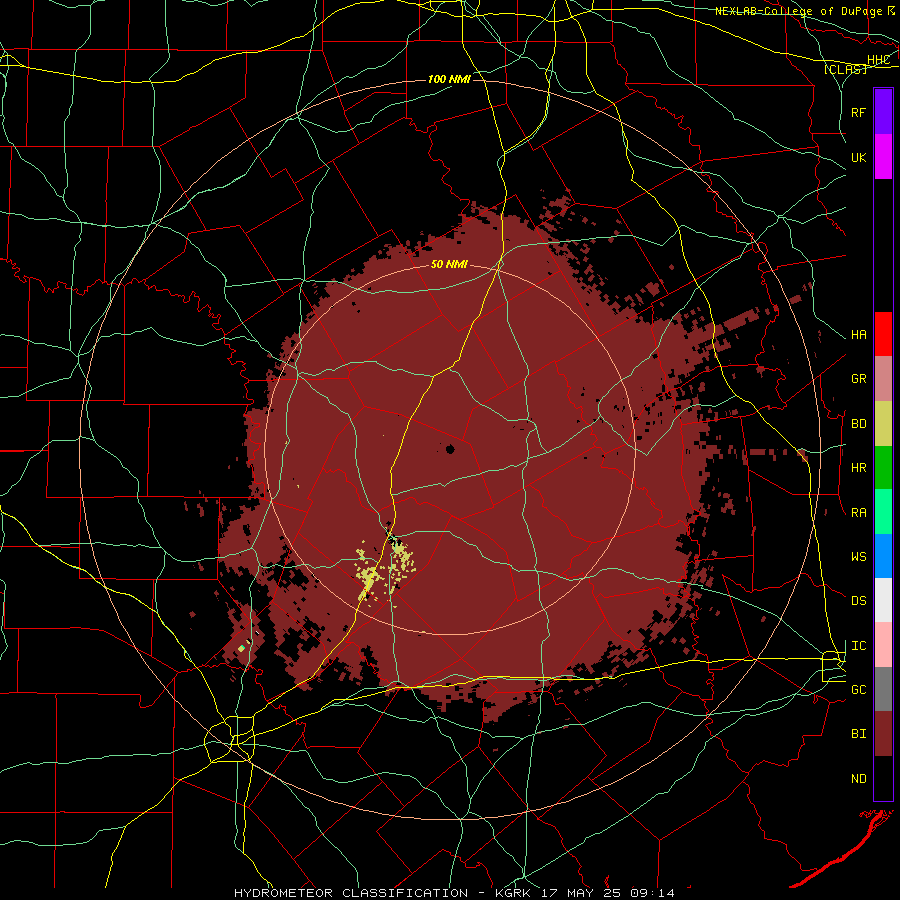Click the 50 NMI range ring label
The width and height of the screenshot is (900, 900).
tap(449, 265)
